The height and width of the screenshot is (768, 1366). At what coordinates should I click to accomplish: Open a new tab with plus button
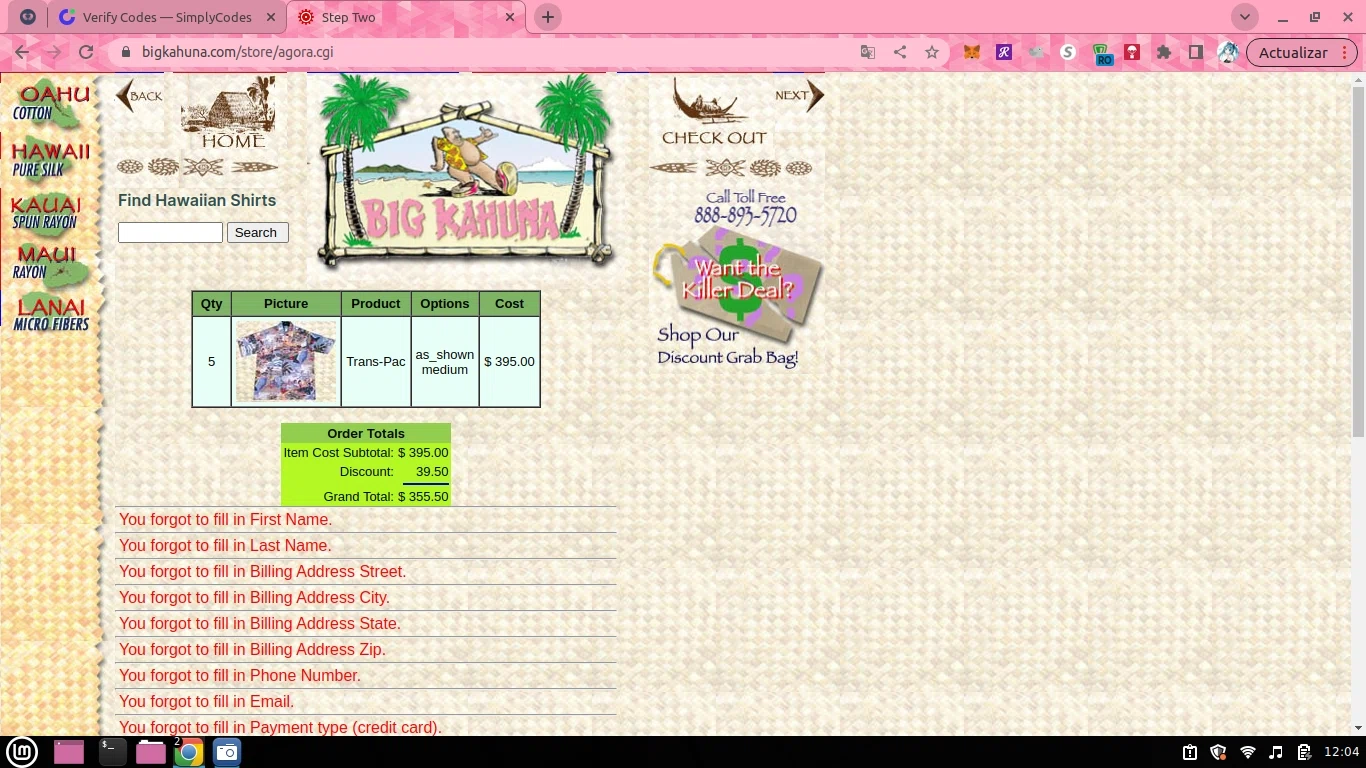coord(547,17)
